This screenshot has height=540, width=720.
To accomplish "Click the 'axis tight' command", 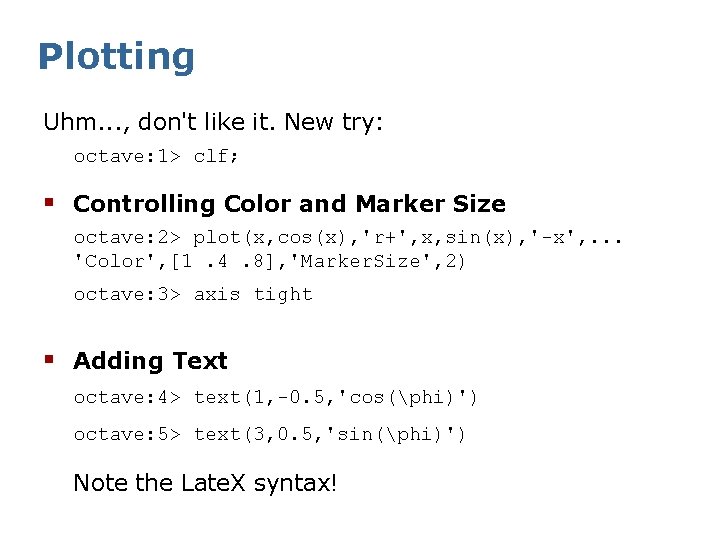I will (x=253, y=294).
